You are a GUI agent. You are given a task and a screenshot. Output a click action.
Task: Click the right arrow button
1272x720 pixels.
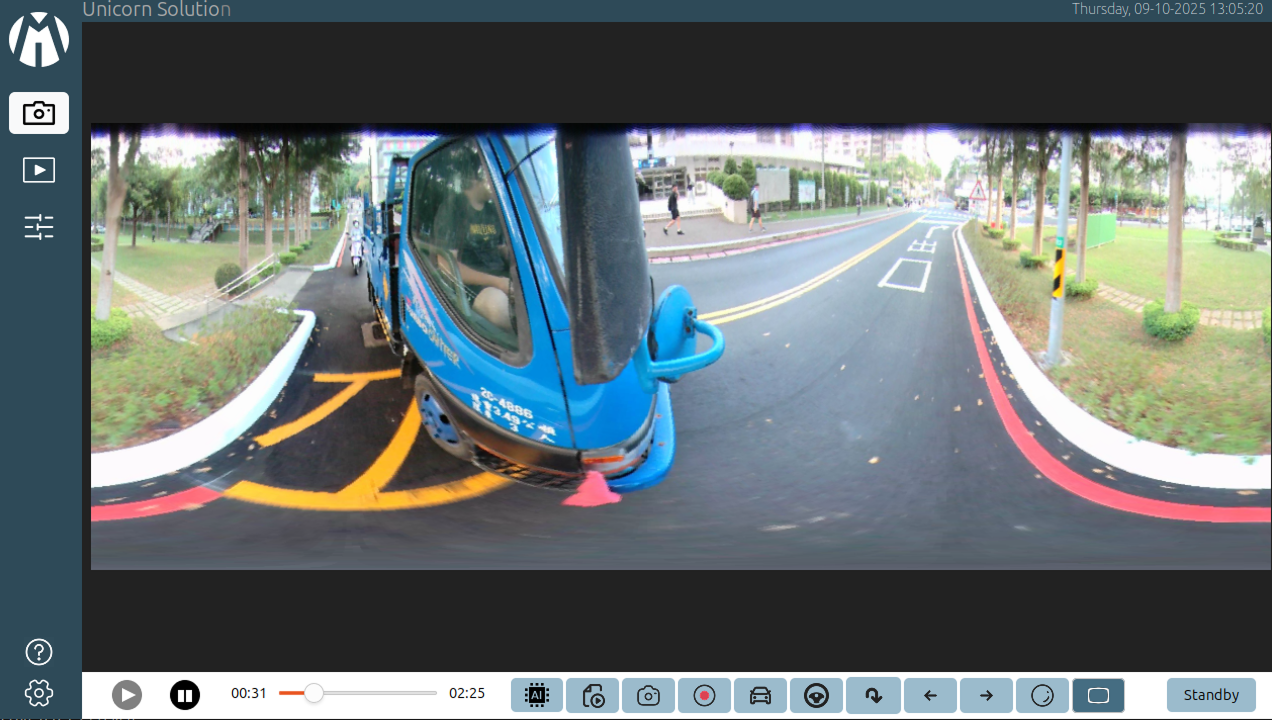click(986, 695)
